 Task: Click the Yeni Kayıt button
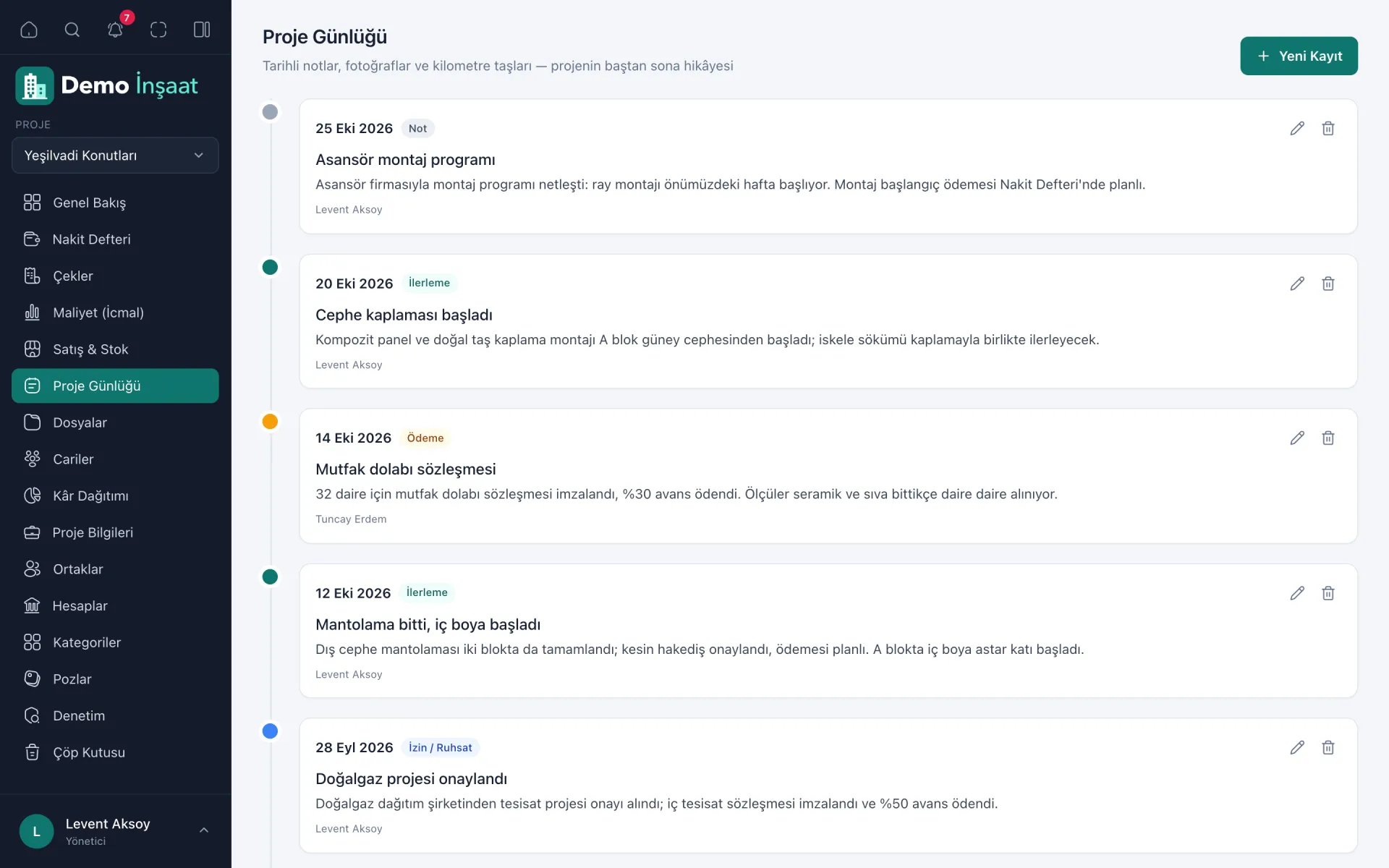click(1299, 56)
